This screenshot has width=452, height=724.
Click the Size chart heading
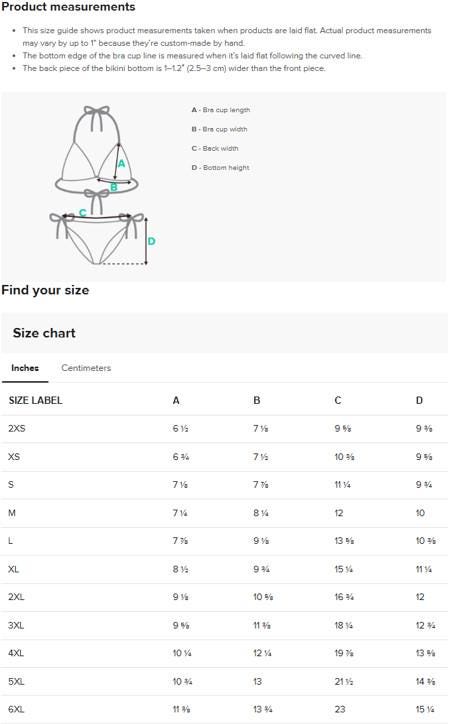tap(44, 333)
